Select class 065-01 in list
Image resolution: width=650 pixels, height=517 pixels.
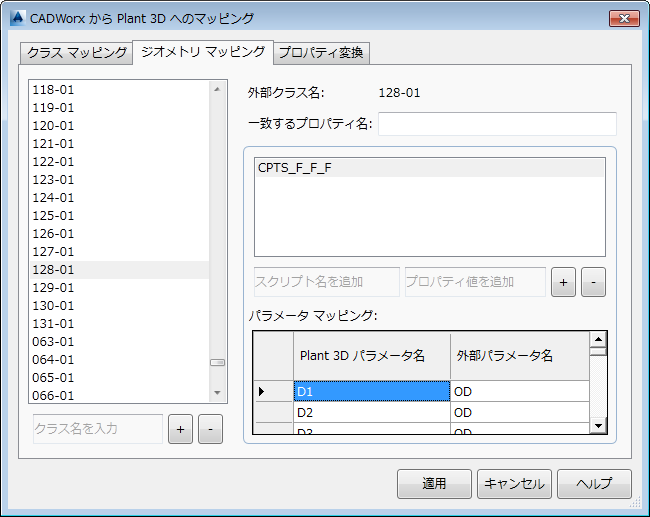click(x=119, y=378)
